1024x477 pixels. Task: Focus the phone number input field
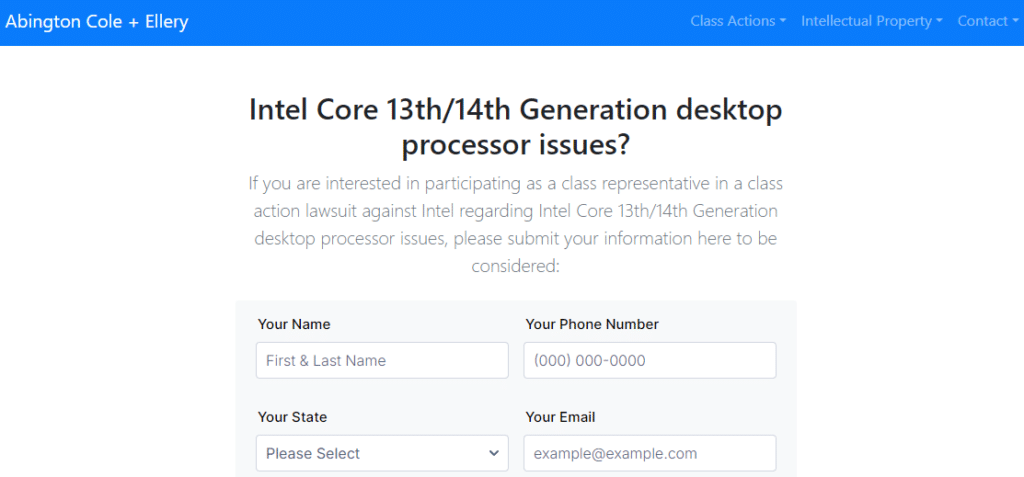(650, 360)
